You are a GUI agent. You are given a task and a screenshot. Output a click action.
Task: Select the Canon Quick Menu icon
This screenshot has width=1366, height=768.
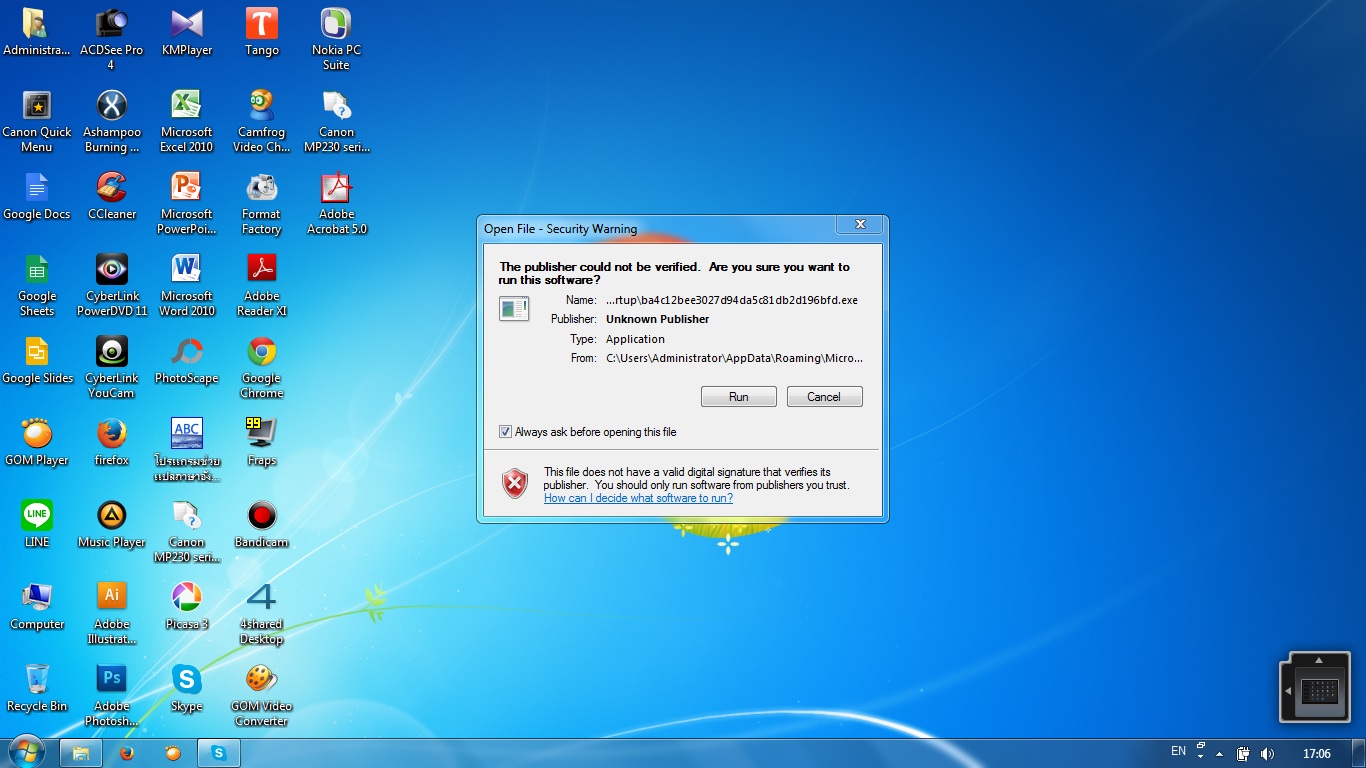[37, 122]
